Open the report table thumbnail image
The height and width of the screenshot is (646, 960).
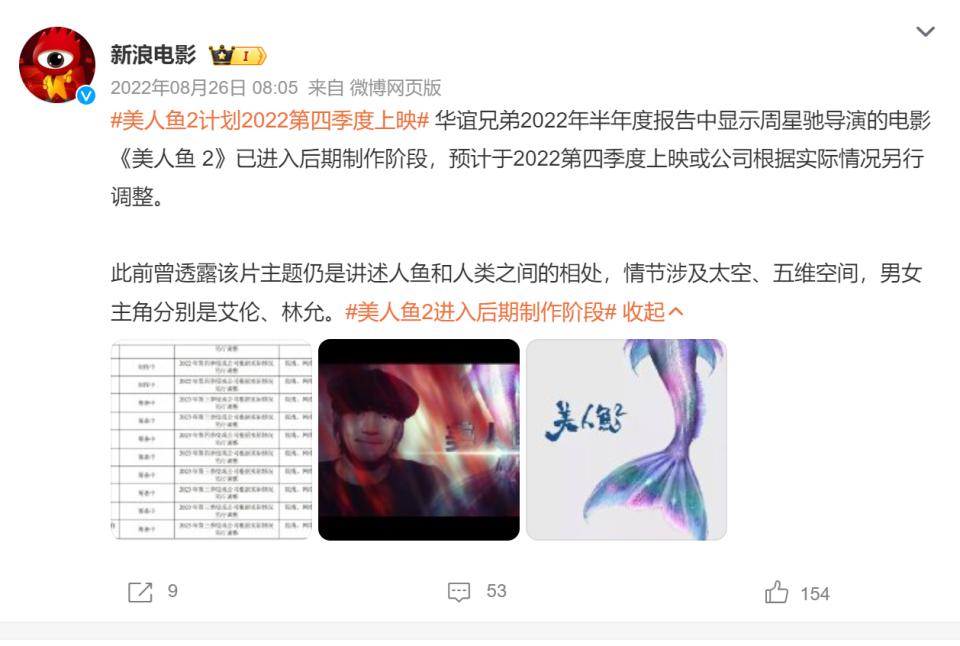click(x=211, y=440)
